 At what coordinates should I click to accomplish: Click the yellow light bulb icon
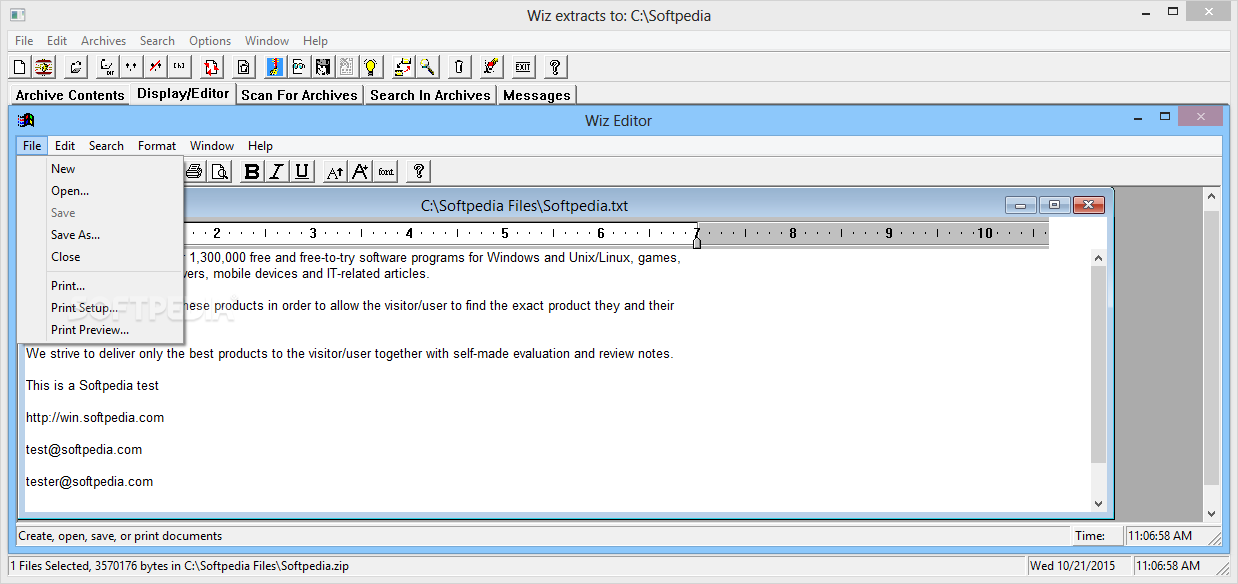371,67
